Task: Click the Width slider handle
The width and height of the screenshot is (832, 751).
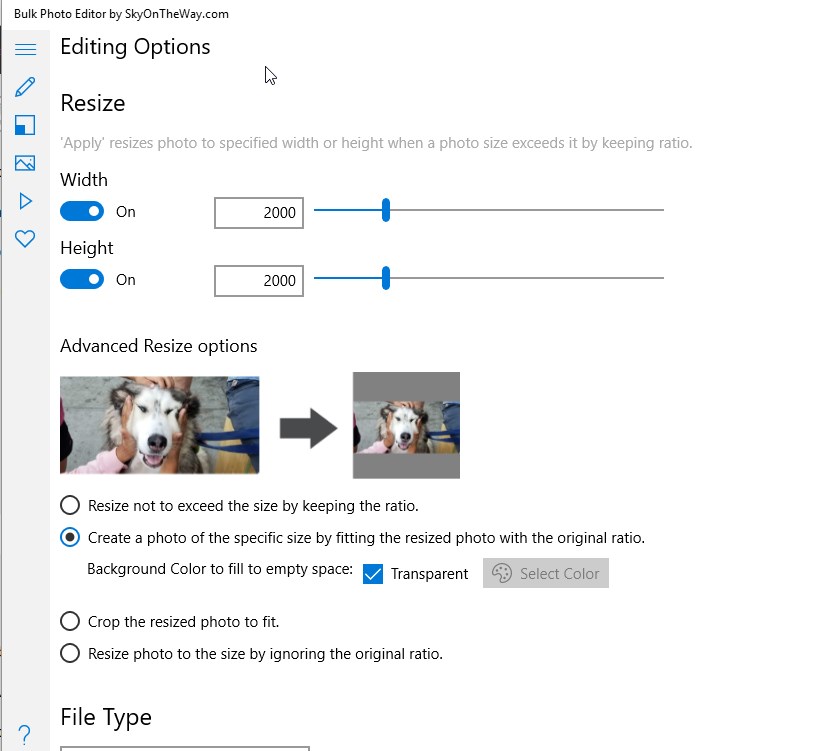Action: click(x=386, y=210)
